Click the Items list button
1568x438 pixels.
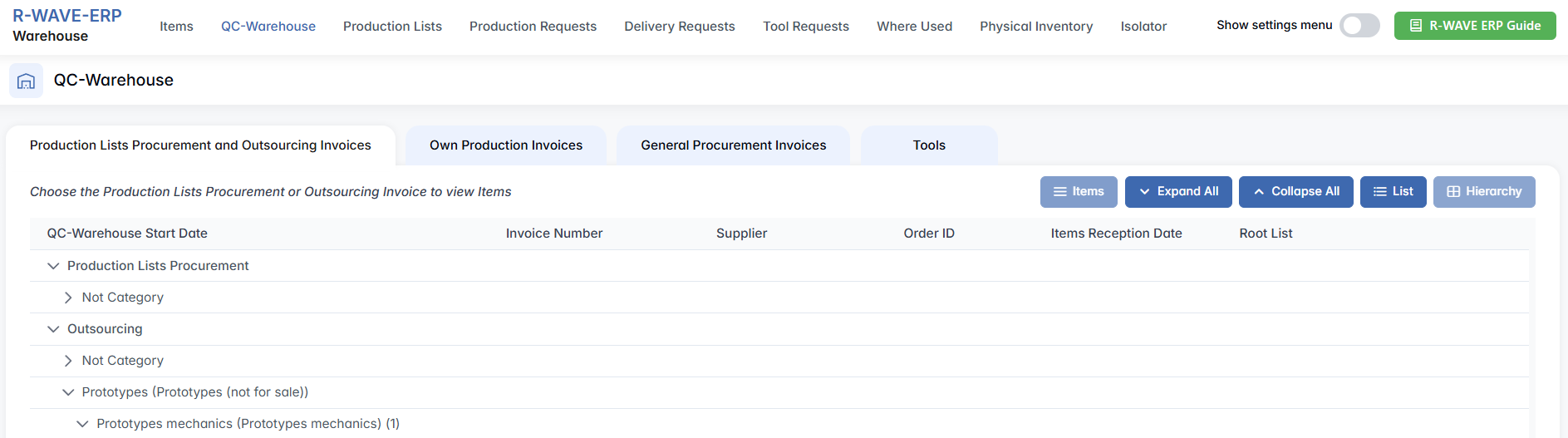click(x=1078, y=192)
